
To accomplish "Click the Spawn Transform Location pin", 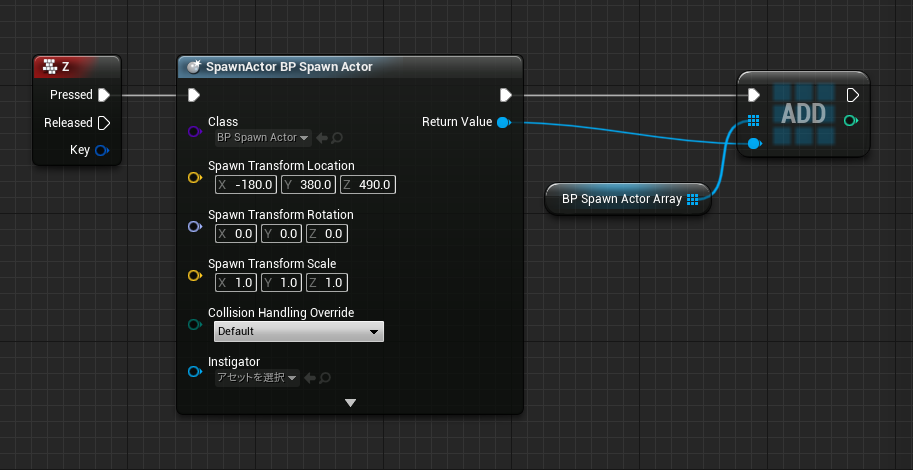I will [x=194, y=178].
